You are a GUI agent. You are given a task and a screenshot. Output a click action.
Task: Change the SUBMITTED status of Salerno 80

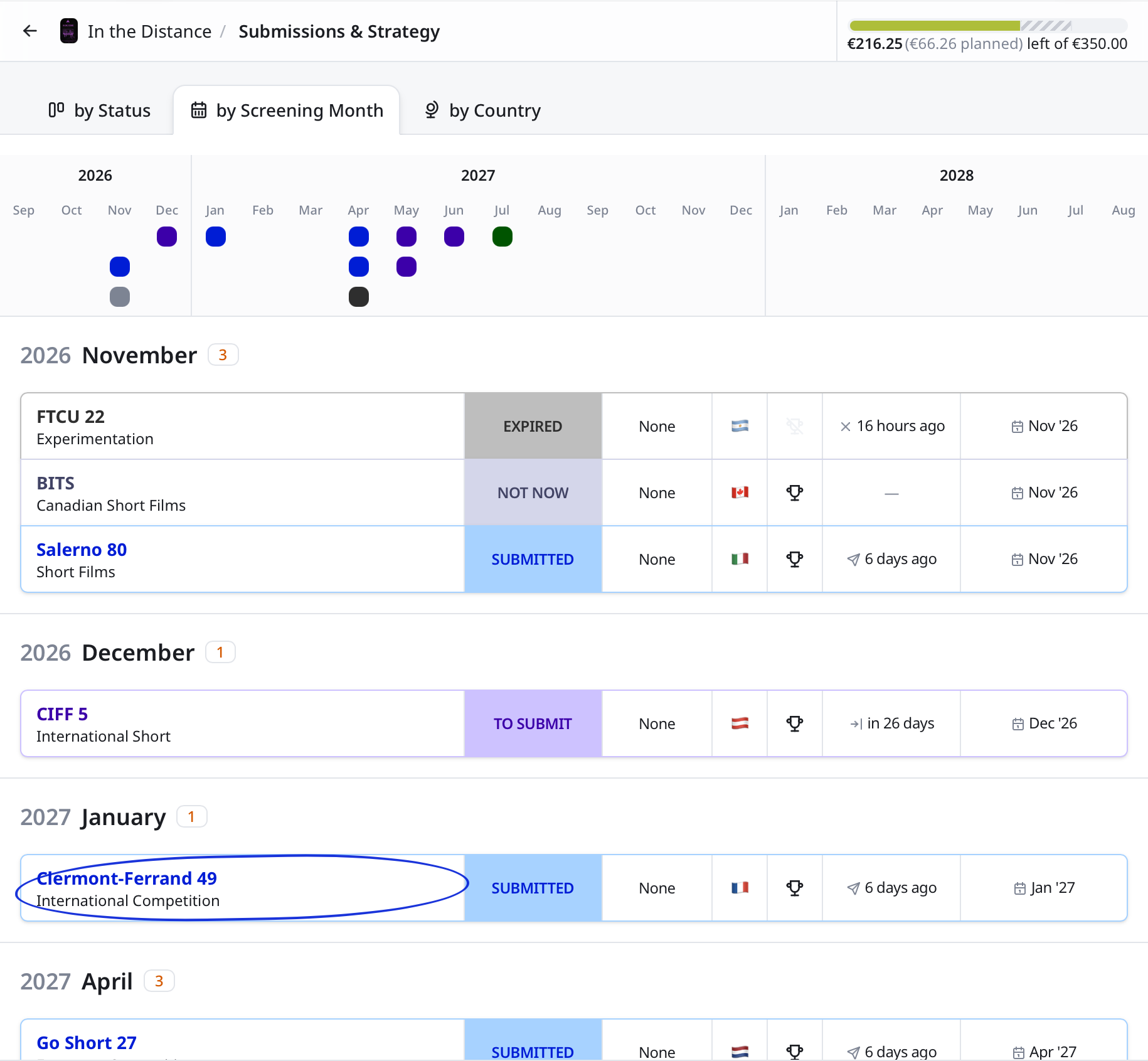[x=533, y=560]
